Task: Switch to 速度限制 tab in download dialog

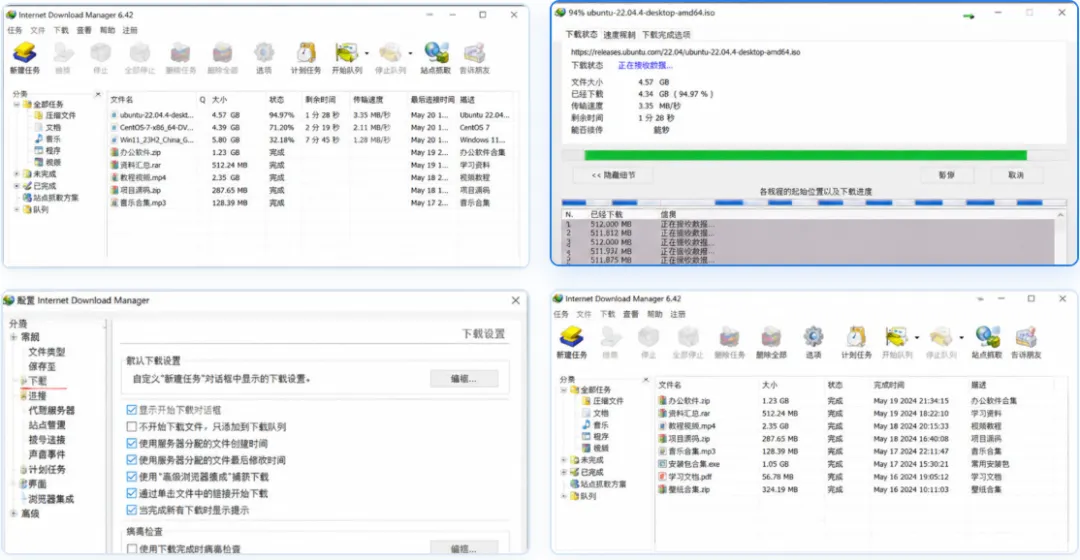Action: click(619, 34)
